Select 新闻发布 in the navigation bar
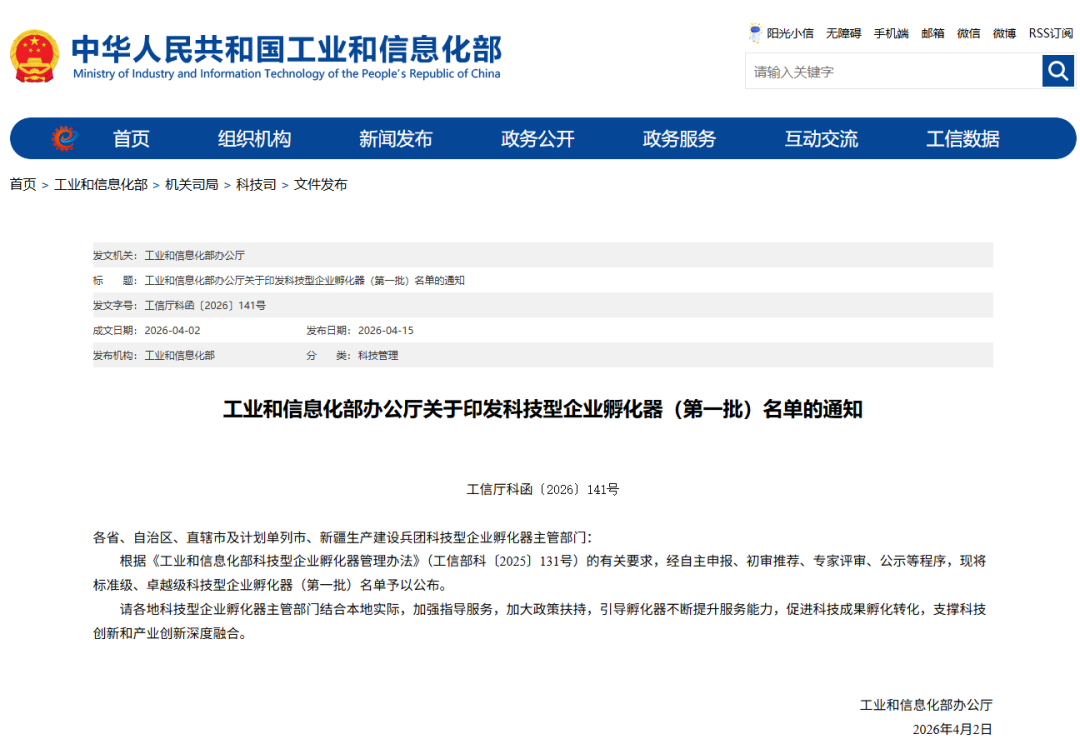Viewport: 1080px width, 749px height. [395, 139]
